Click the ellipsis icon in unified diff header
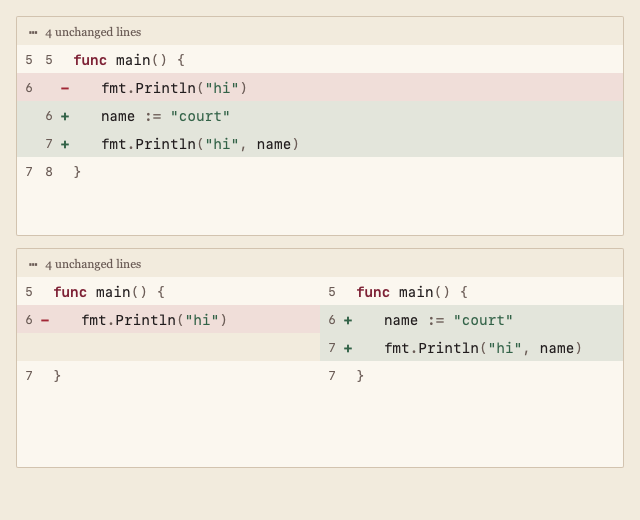 pos(33,32)
